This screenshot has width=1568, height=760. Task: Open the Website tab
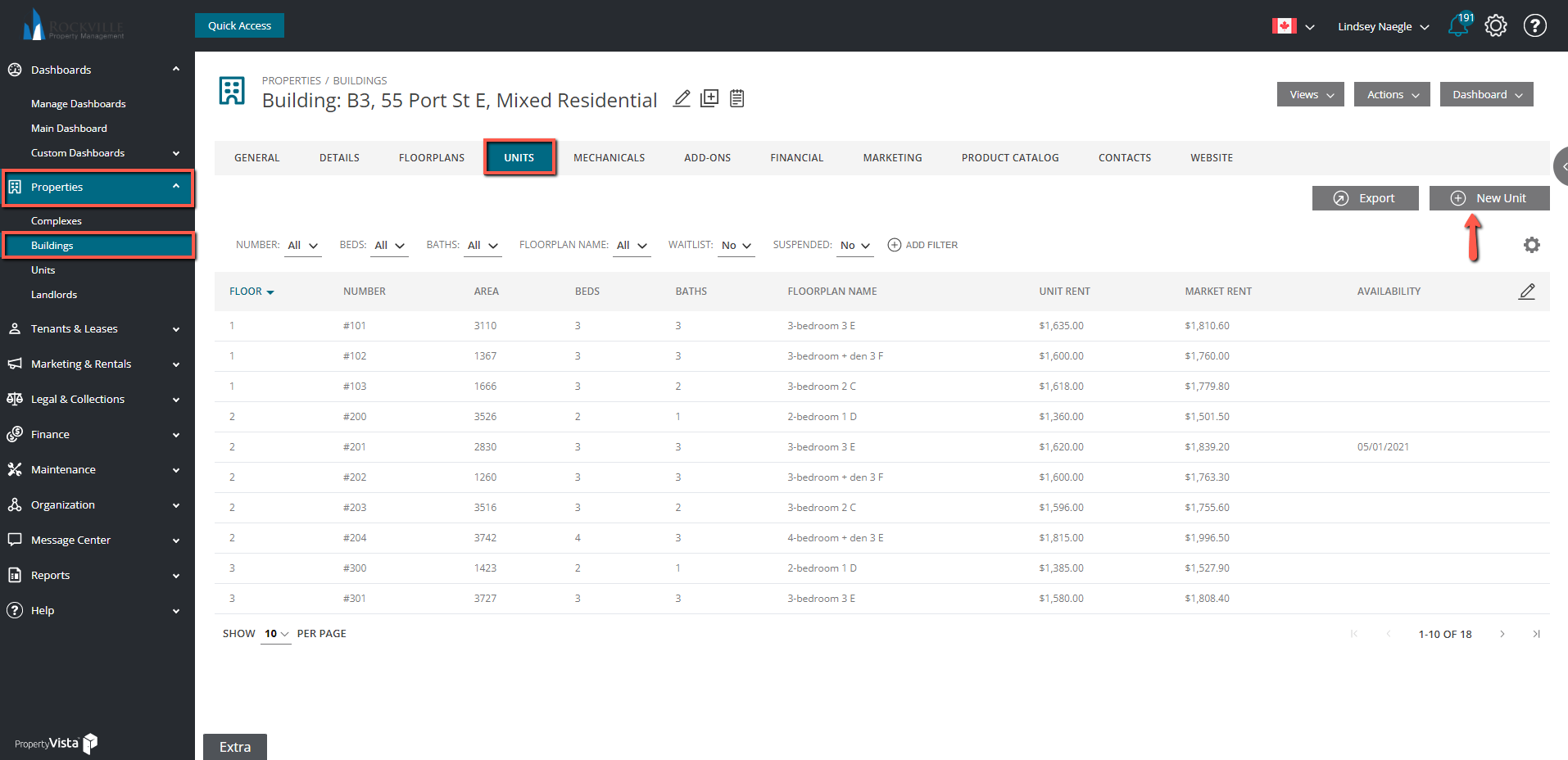[1212, 158]
